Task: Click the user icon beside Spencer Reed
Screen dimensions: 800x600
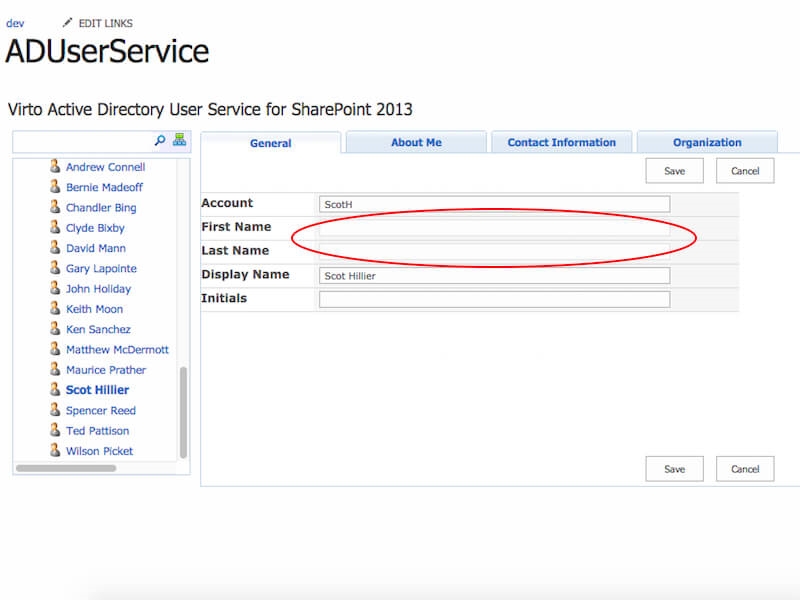Action: [x=55, y=410]
